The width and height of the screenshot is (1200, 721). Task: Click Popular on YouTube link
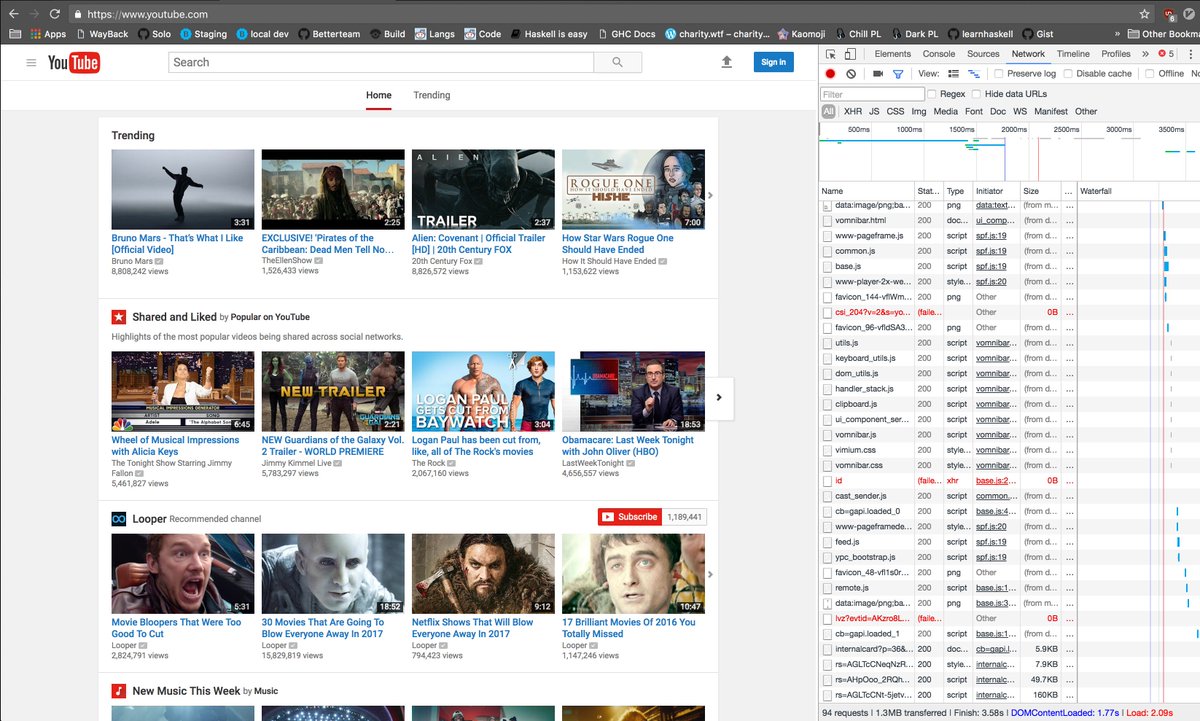[x=270, y=317]
